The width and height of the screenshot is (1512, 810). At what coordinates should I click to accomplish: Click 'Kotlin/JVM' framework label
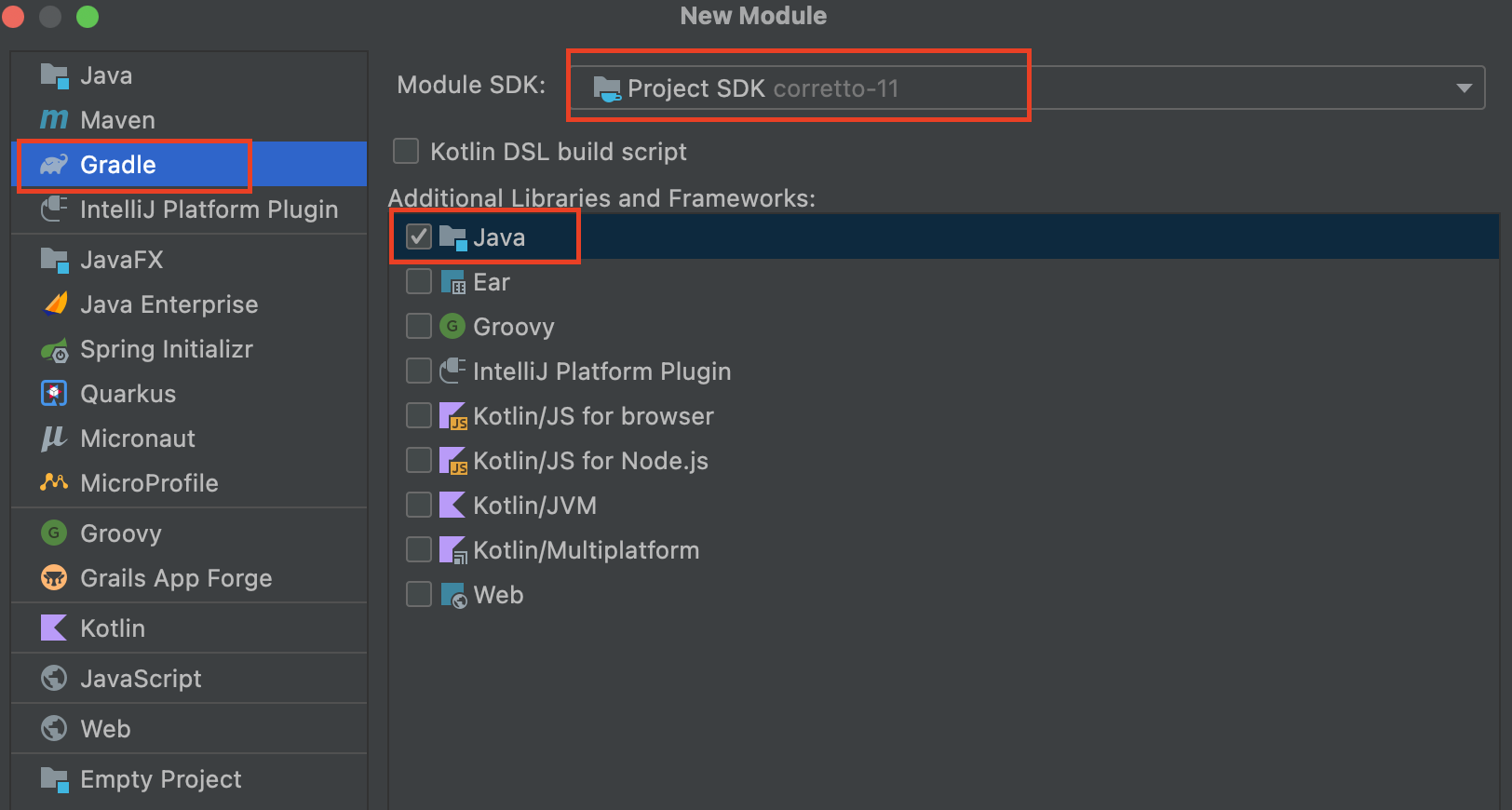coord(534,506)
